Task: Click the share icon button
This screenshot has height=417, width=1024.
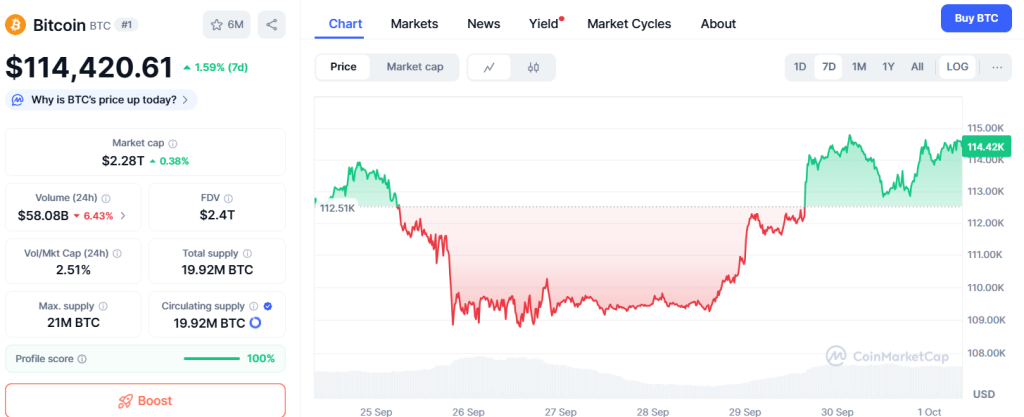Action: pyautogui.click(x=272, y=24)
